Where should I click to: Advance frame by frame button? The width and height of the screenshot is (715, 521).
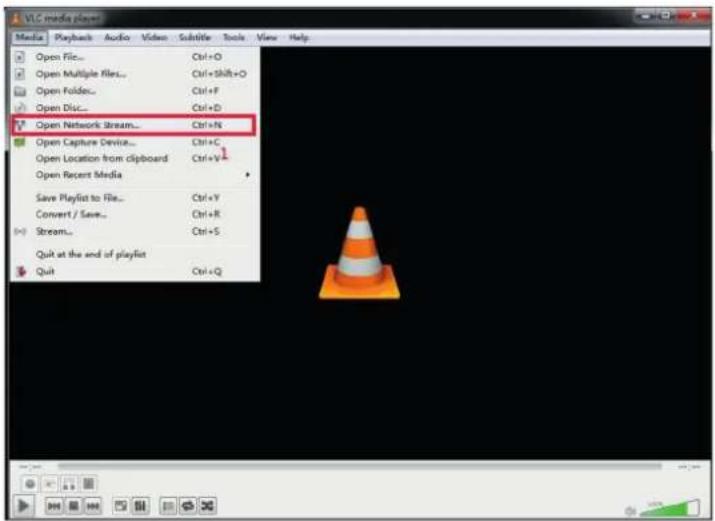[x=88, y=484]
